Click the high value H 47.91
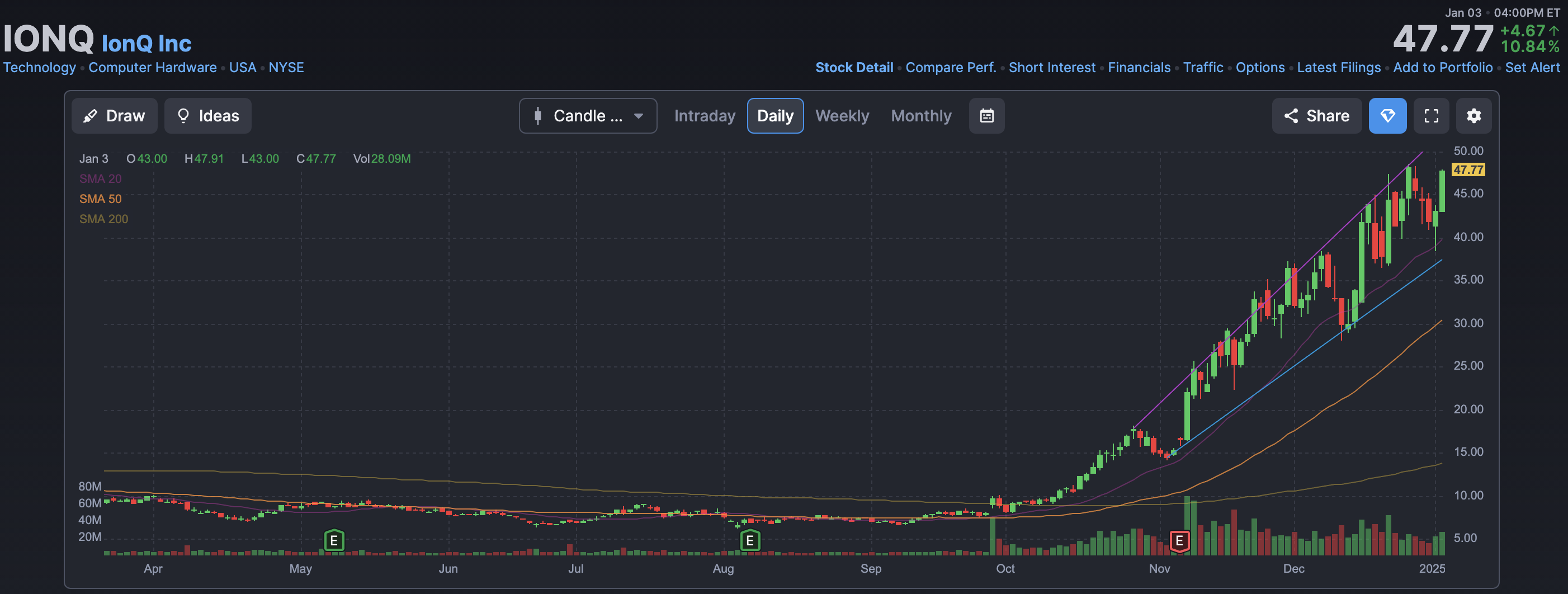 (x=204, y=159)
